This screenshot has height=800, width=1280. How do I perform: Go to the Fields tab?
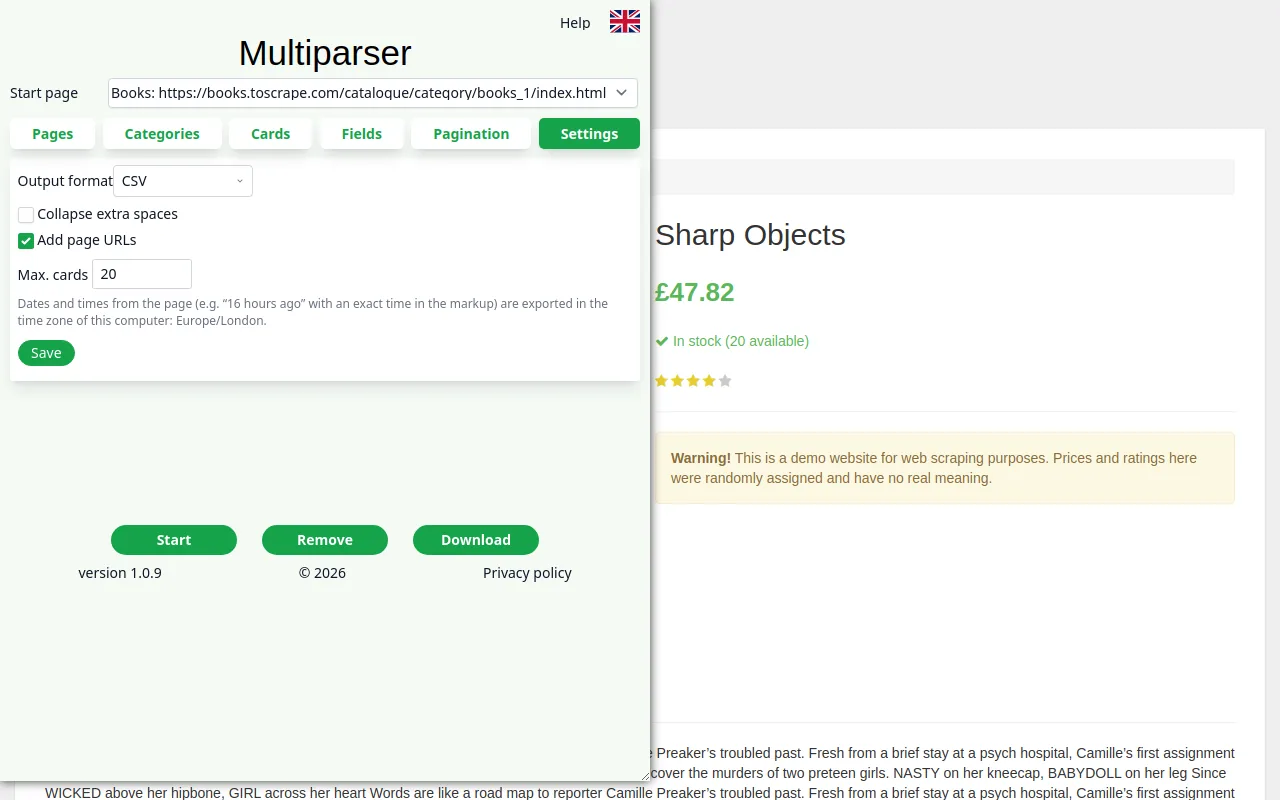tap(362, 134)
